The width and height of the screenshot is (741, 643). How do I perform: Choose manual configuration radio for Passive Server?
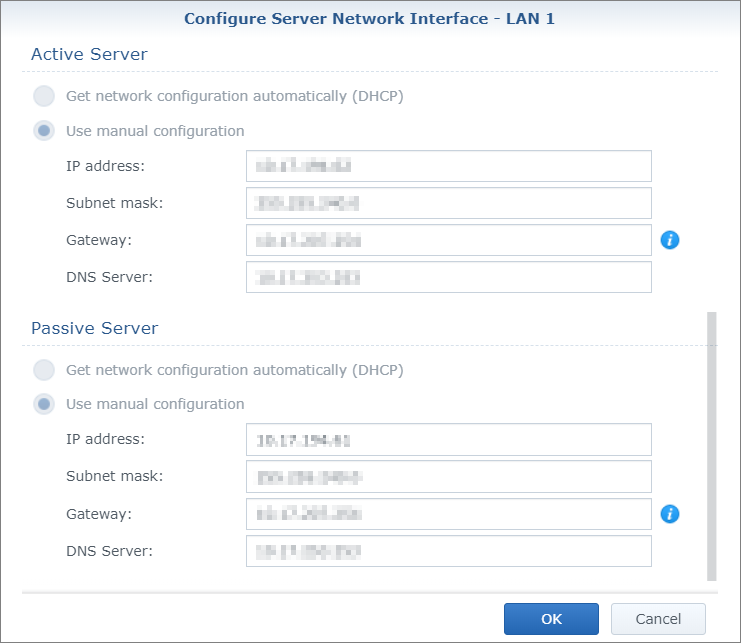click(x=44, y=404)
